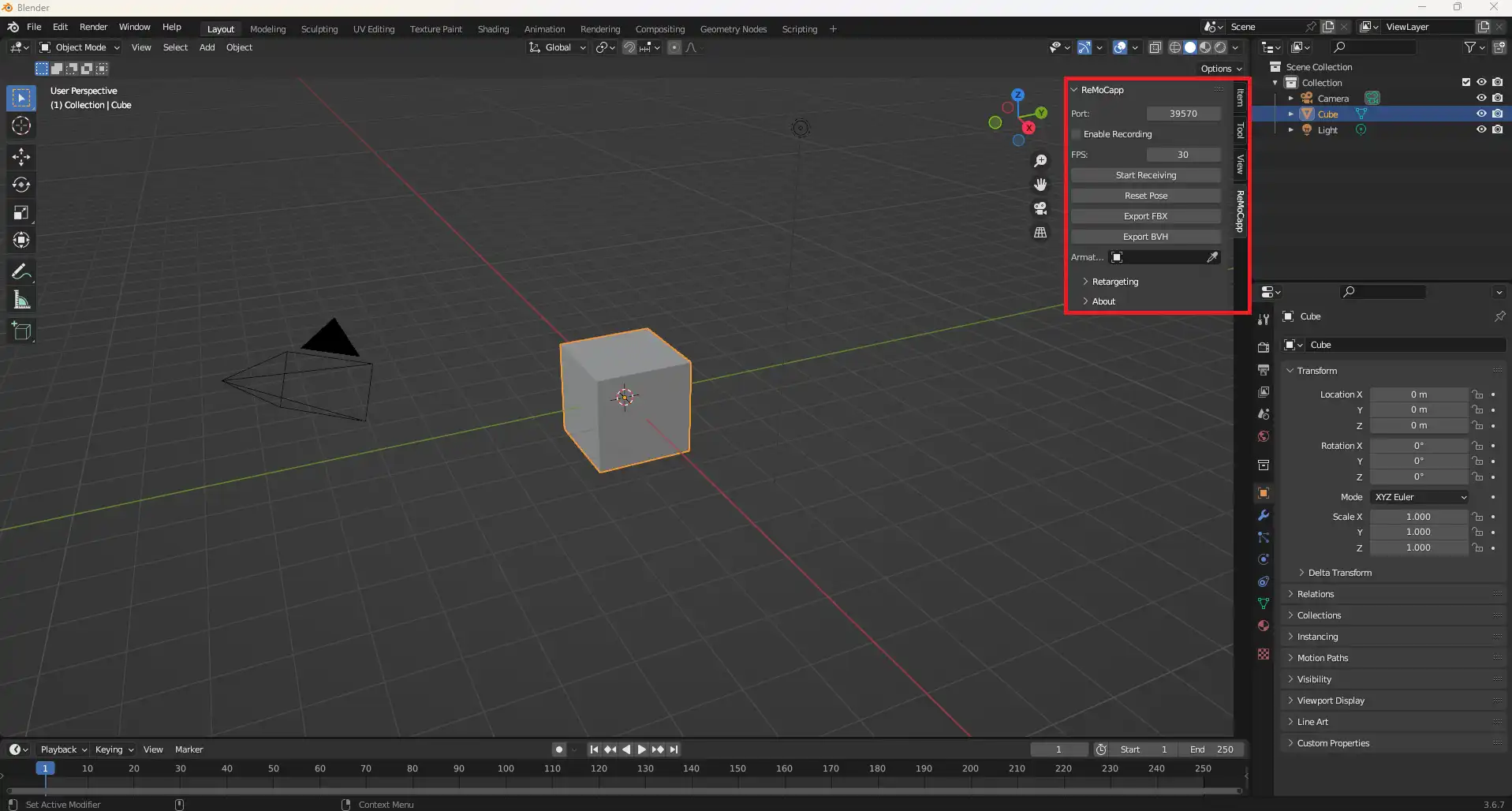
Task: Disable Cube in renders camera icon
Action: click(x=1497, y=114)
